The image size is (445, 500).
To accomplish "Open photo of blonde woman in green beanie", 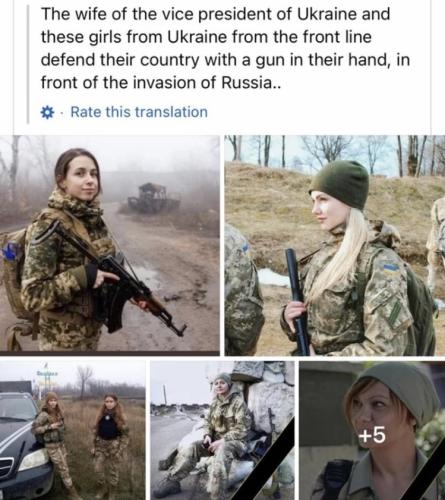I will pyautogui.click(x=335, y=245).
